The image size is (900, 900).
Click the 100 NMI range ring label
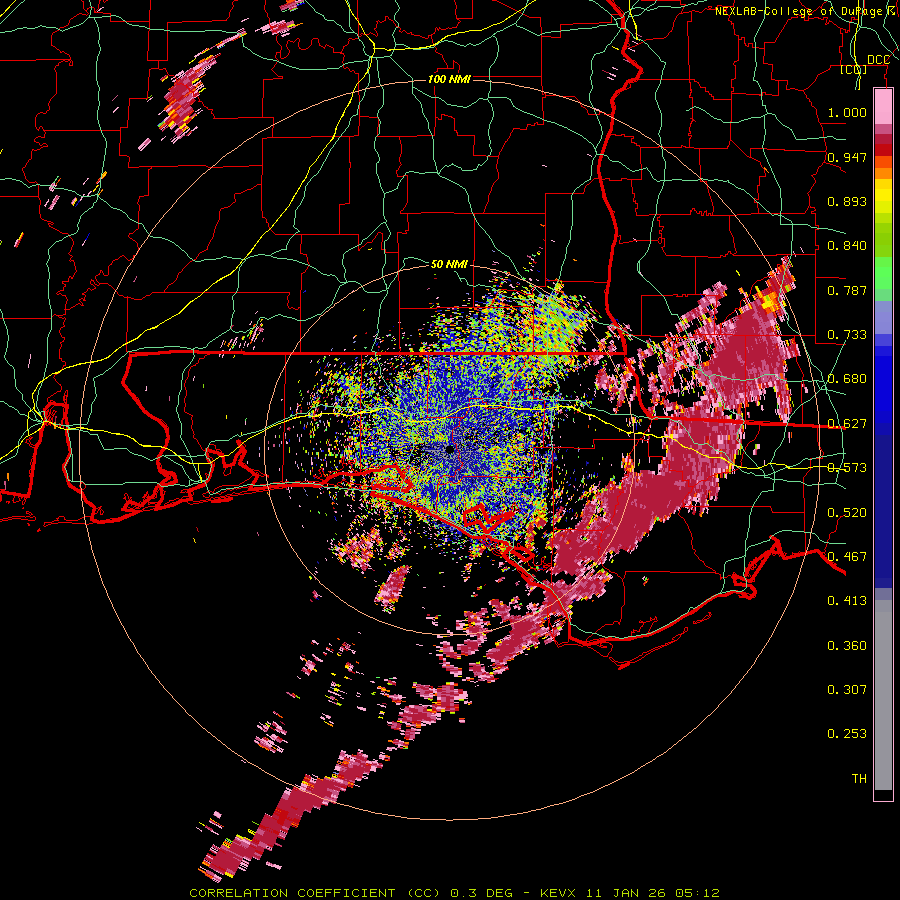pos(449,79)
